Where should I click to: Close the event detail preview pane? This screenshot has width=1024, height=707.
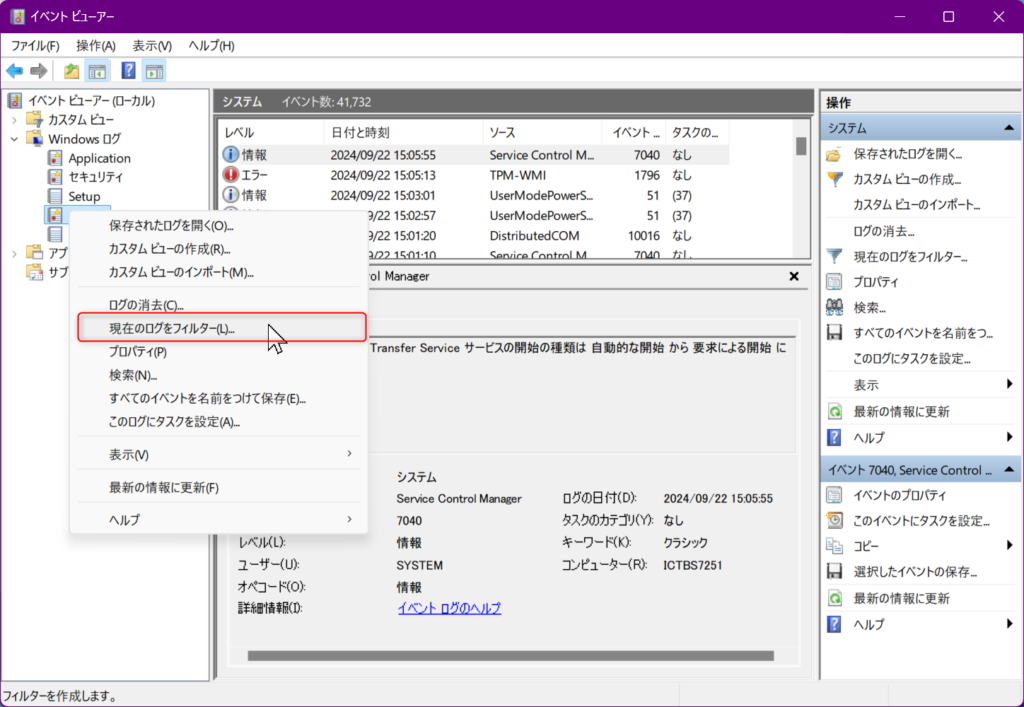(794, 276)
